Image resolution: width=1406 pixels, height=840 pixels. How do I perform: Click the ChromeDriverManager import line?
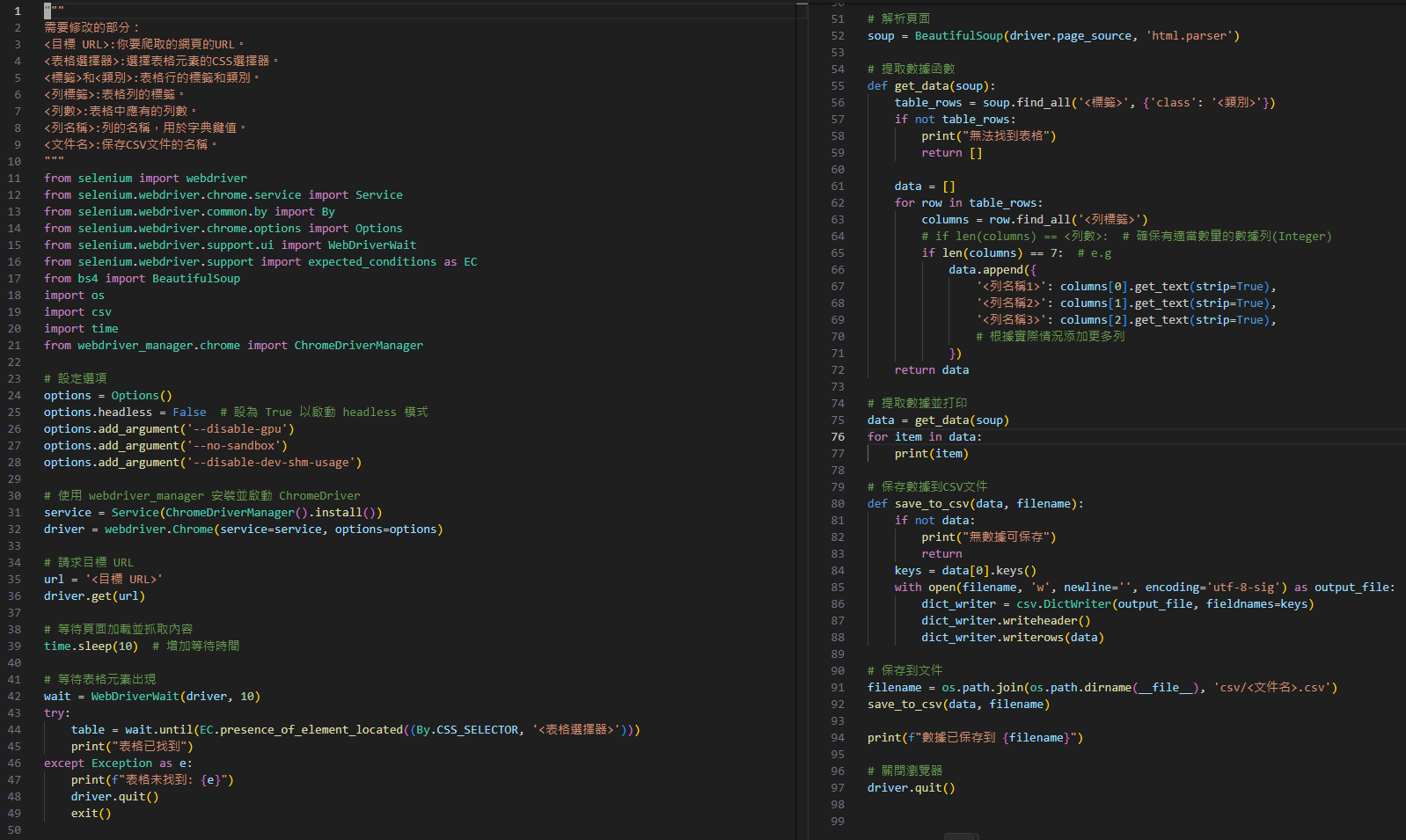233,345
